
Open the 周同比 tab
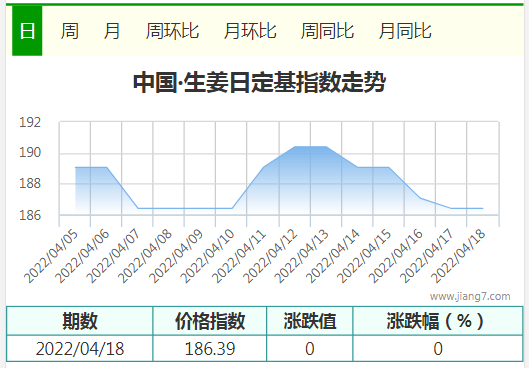point(327,31)
